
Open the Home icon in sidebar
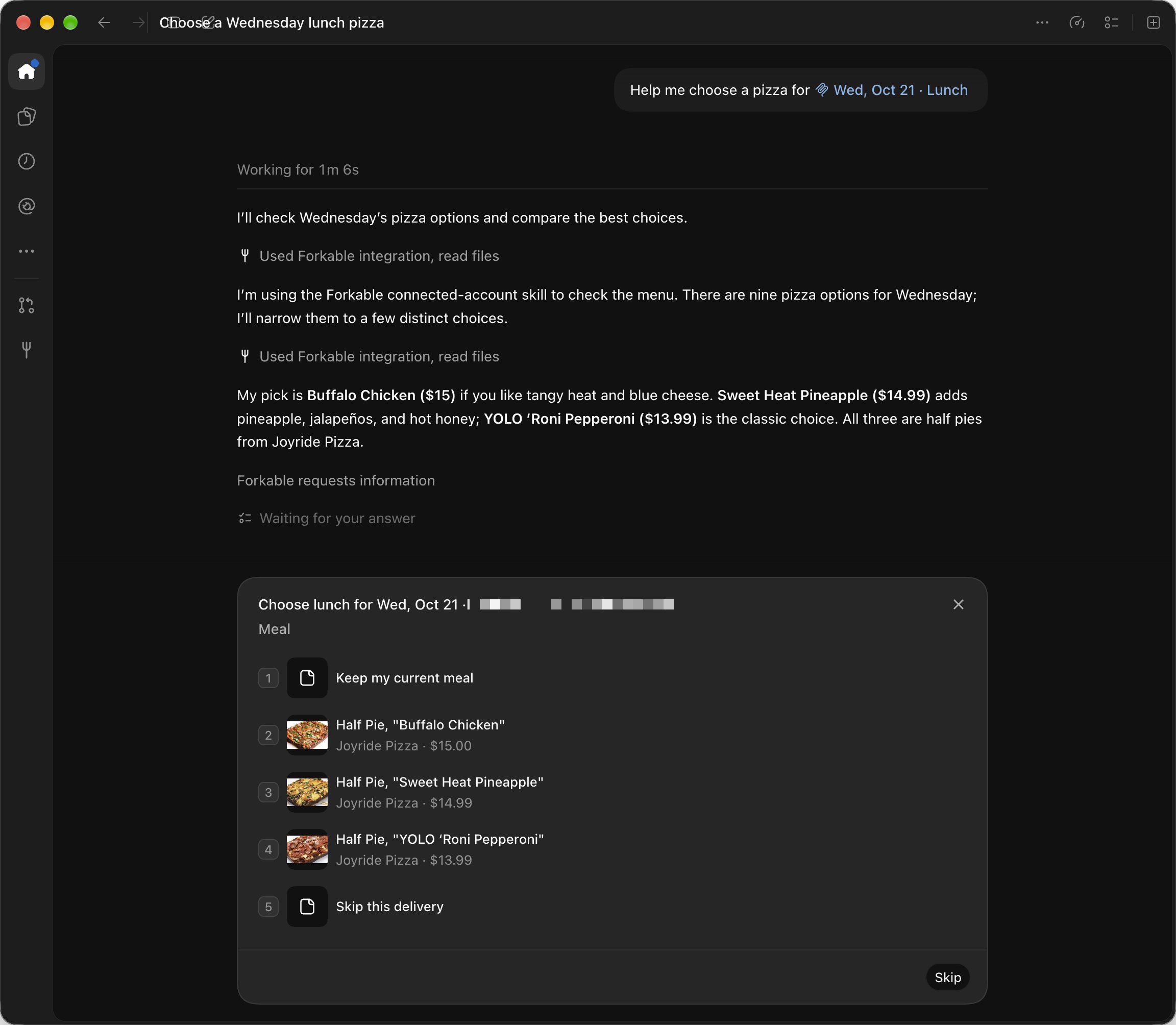pos(27,71)
